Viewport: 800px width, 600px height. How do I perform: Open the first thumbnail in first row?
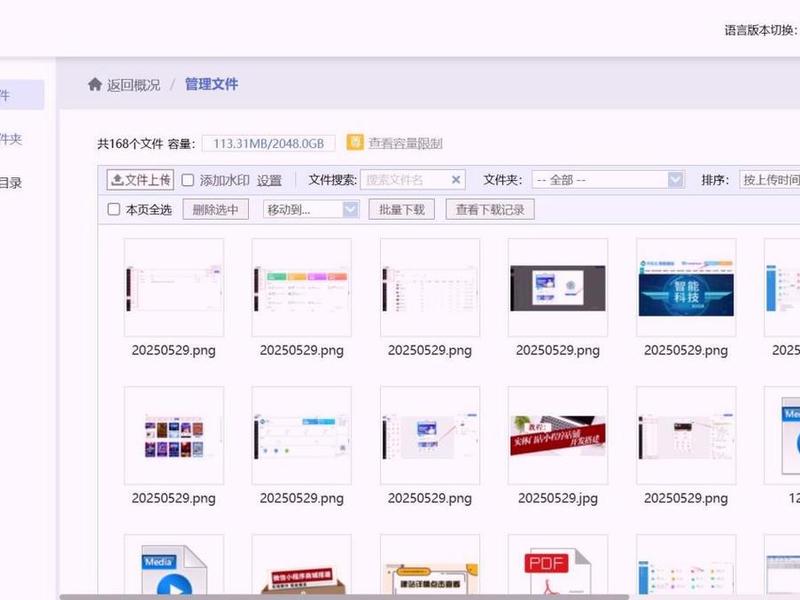pos(174,287)
